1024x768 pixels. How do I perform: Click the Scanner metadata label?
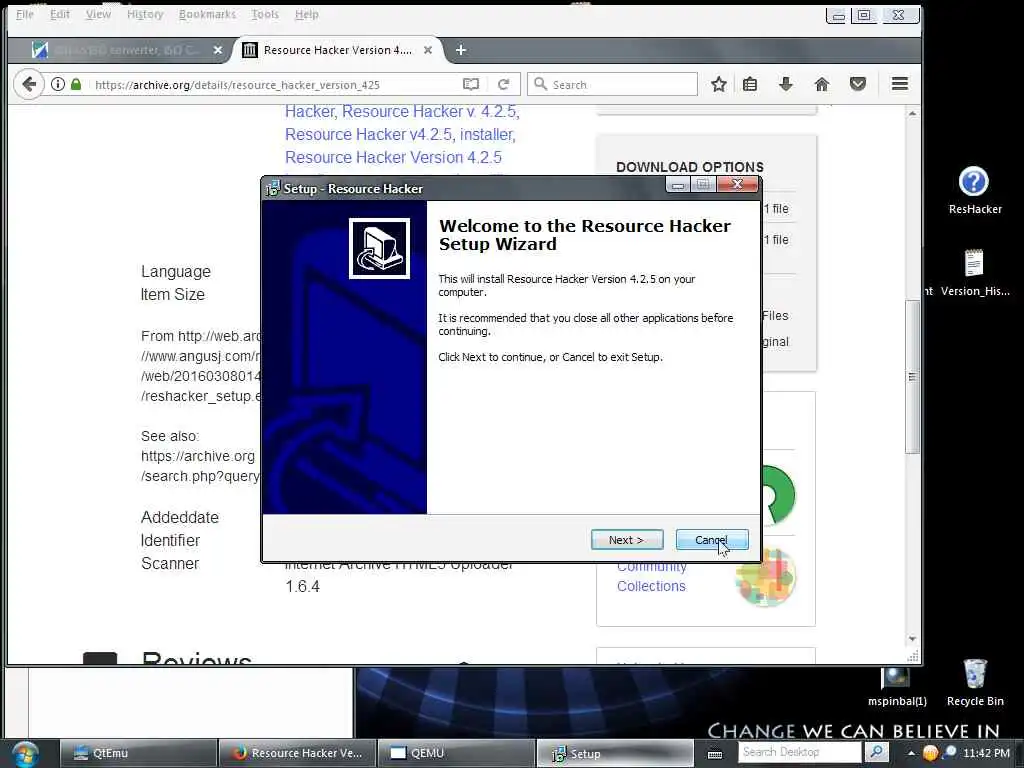[170, 564]
